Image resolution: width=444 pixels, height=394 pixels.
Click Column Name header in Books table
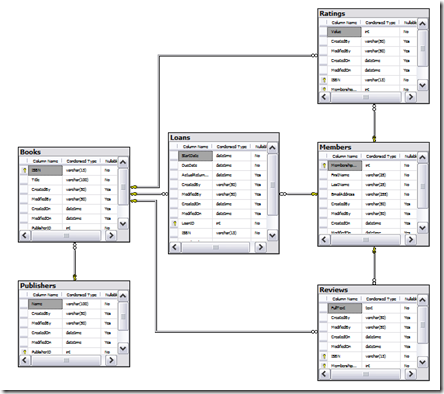45,161
